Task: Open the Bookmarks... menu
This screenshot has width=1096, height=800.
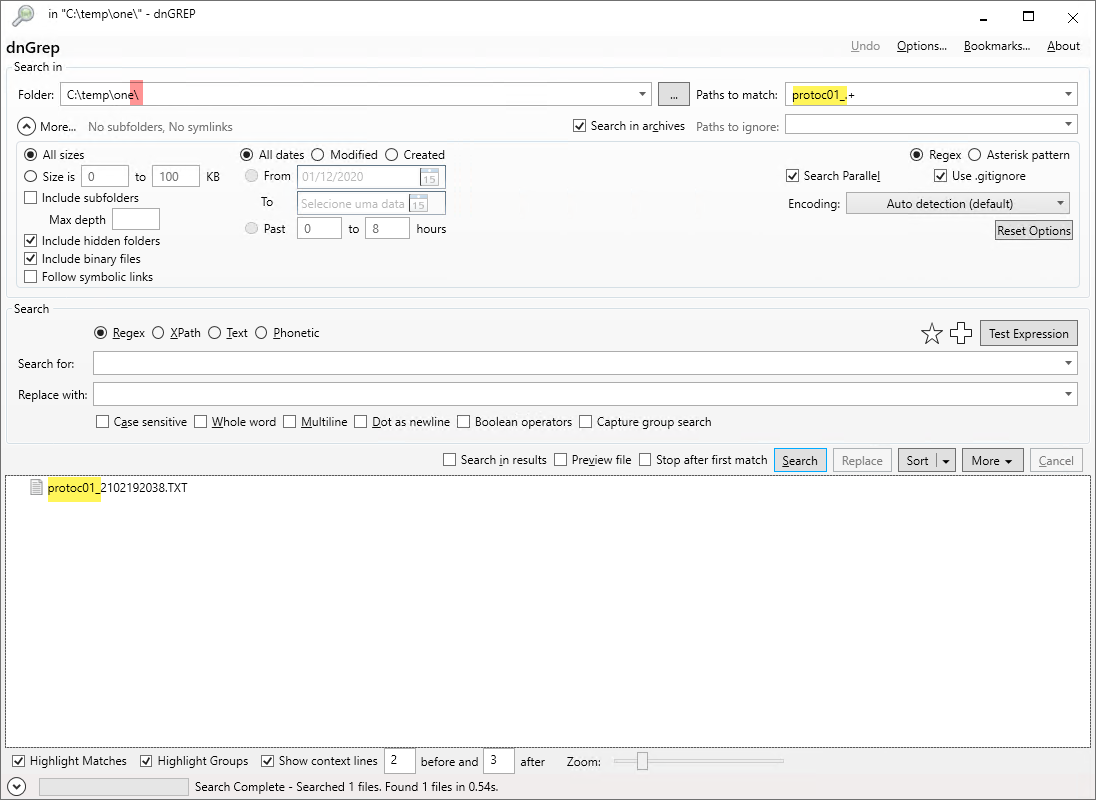Action: coord(996,45)
